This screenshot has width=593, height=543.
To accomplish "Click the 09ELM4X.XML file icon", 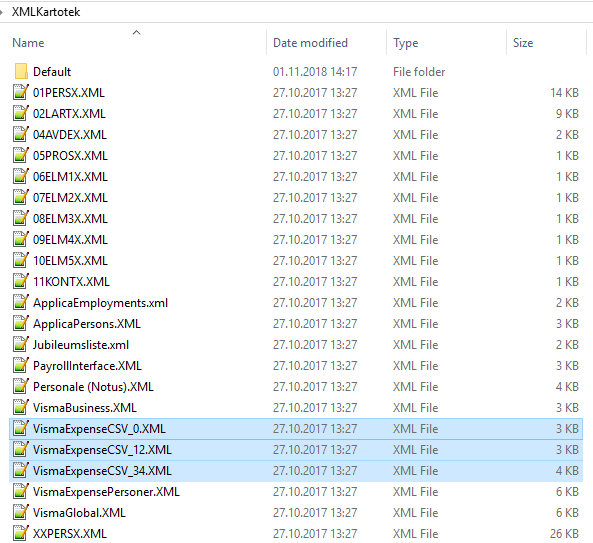I will point(21,239).
